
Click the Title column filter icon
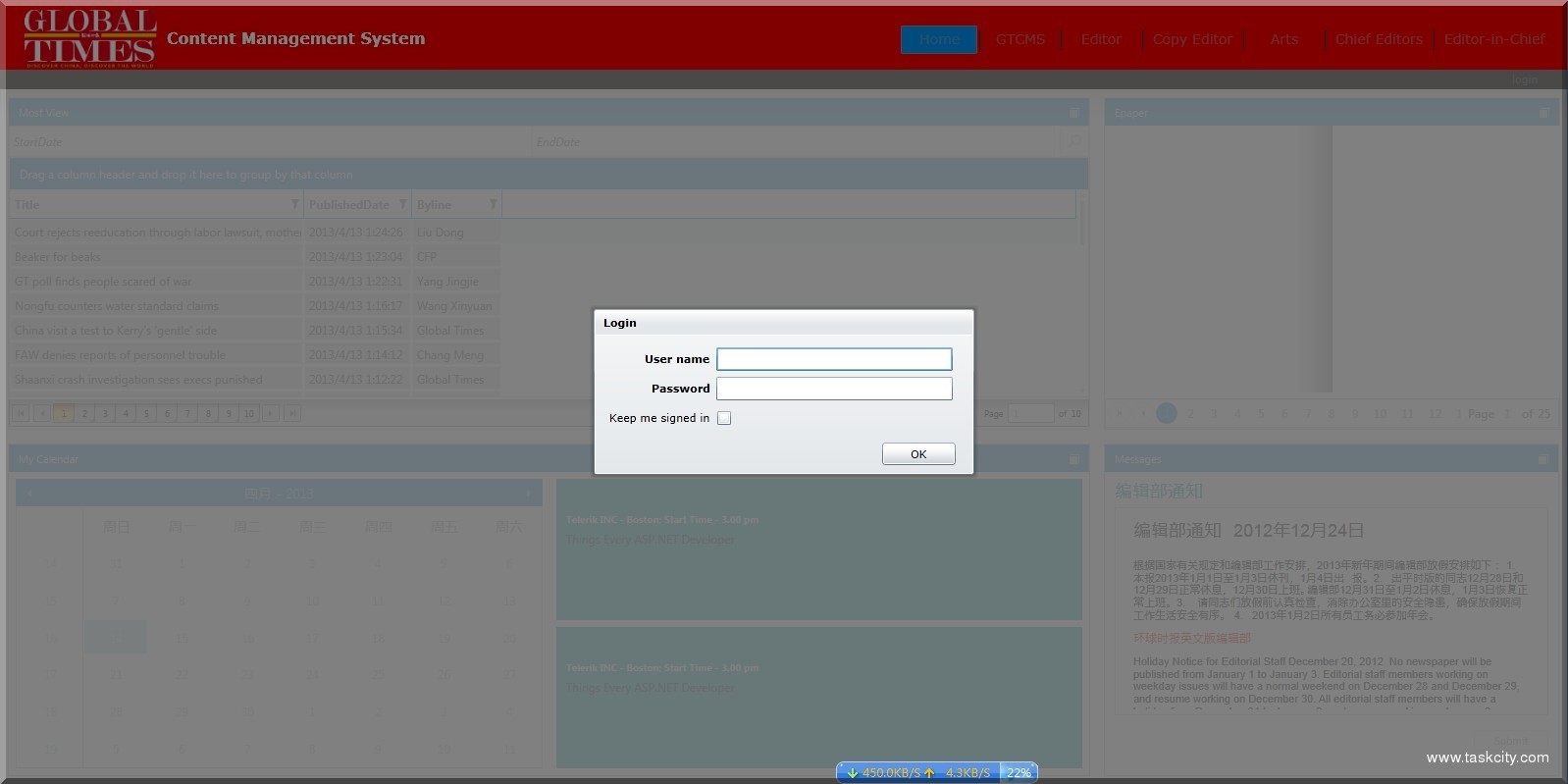(x=294, y=204)
